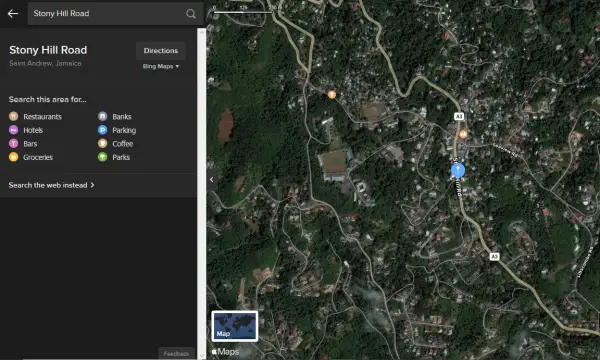
Task: Click the Saint Andrew, Jamaica subtitle
Action: (x=45, y=64)
